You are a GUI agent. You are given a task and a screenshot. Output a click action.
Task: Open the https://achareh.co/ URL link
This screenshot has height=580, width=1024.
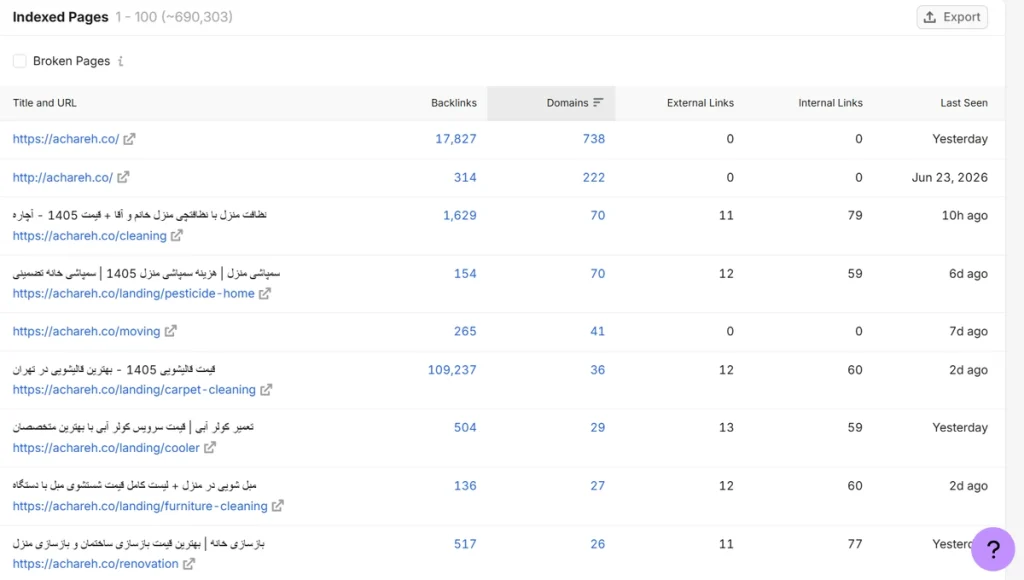coord(66,138)
